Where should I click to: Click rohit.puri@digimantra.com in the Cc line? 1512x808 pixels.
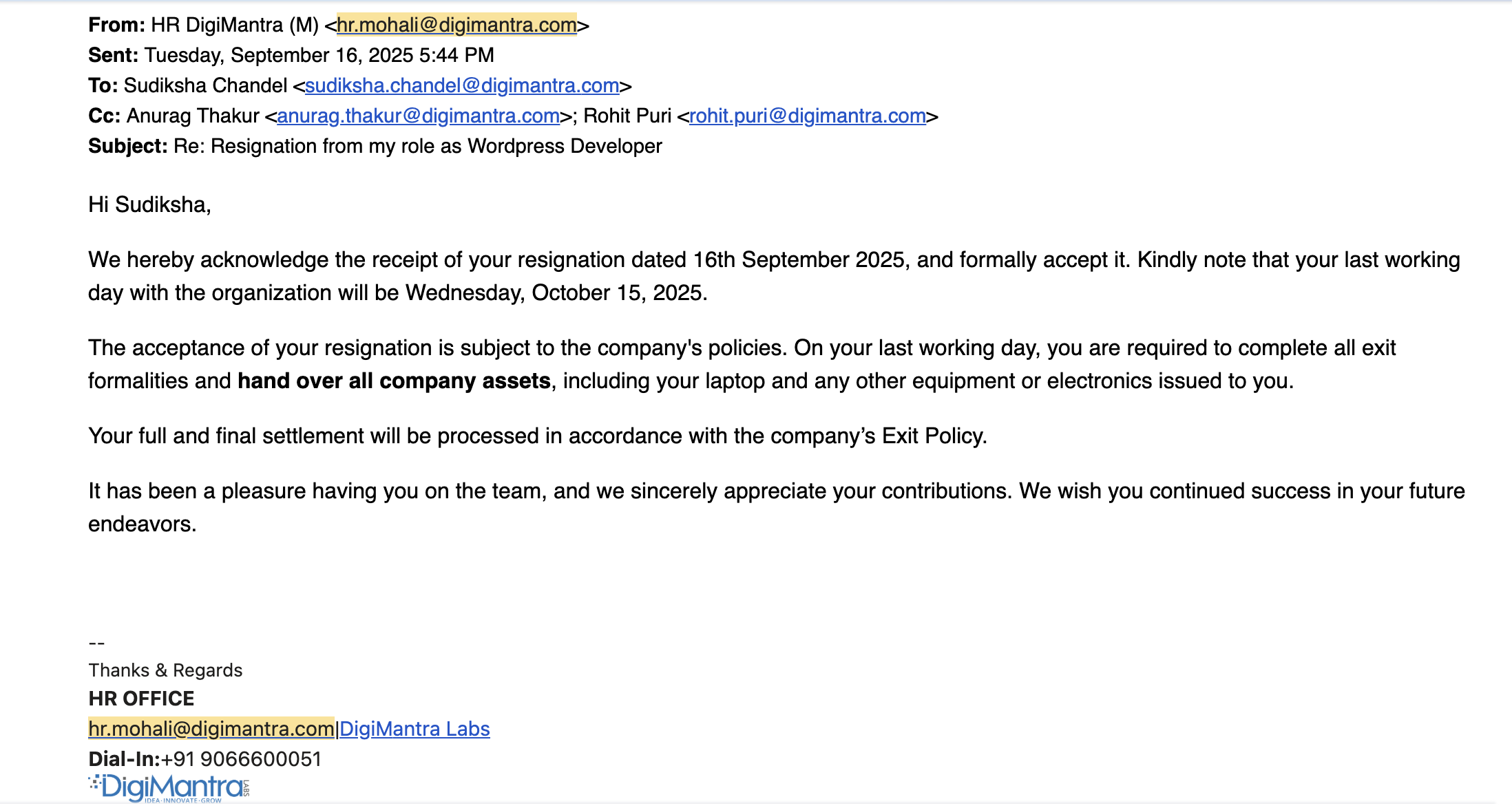(x=807, y=116)
